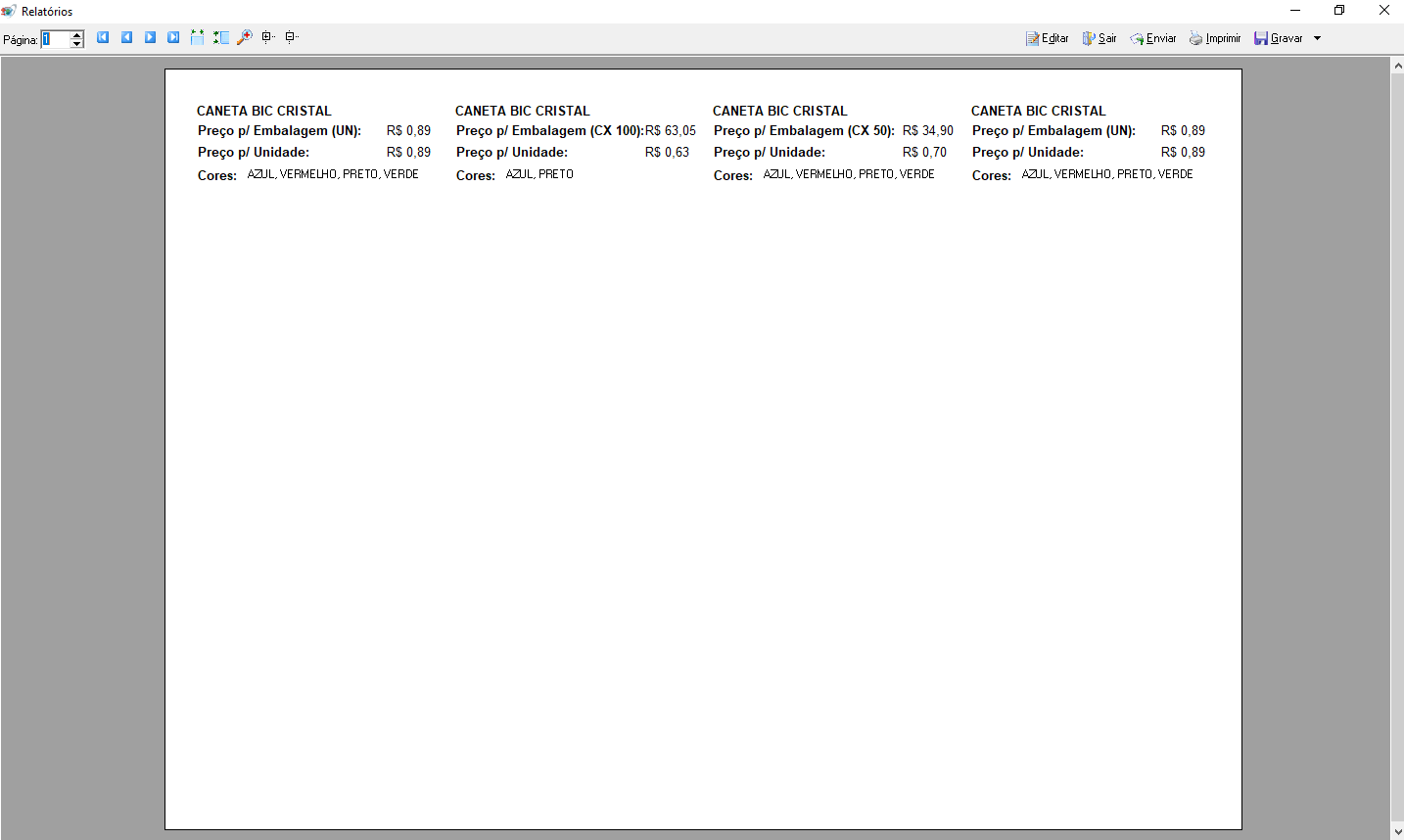Exit the report viewer via Sair
Screen dimensions: 1404x840
pos(1100,38)
